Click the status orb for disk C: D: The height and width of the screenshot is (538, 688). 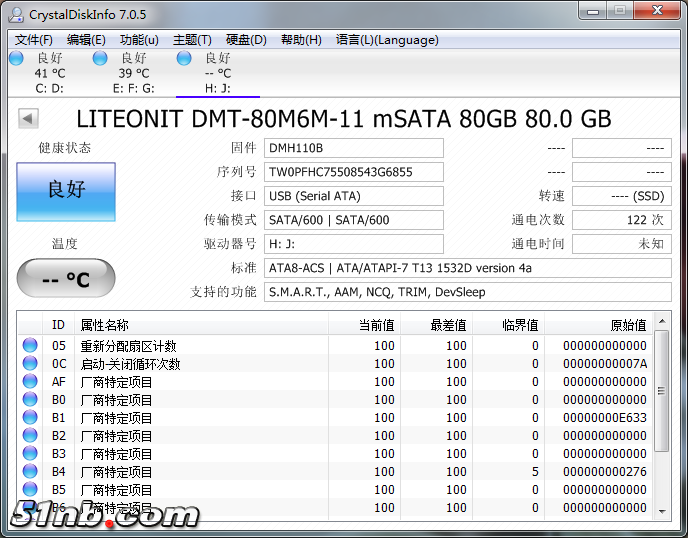pos(16,58)
